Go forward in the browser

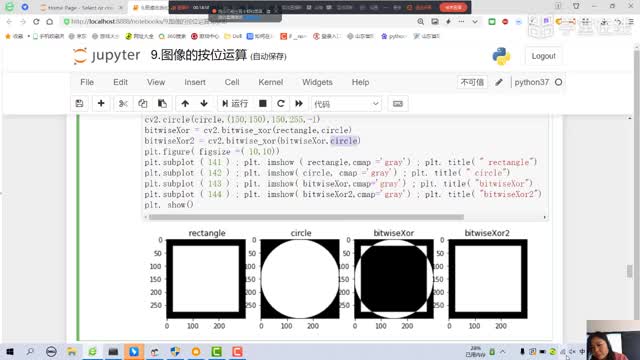pyautogui.click(x=23, y=22)
